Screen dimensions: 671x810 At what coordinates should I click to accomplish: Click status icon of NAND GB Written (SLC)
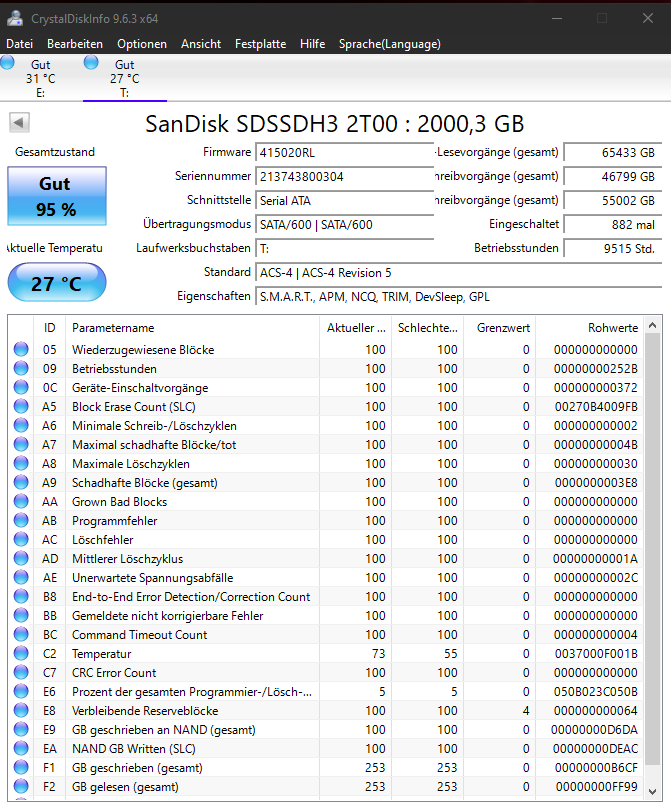click(21, 749)
